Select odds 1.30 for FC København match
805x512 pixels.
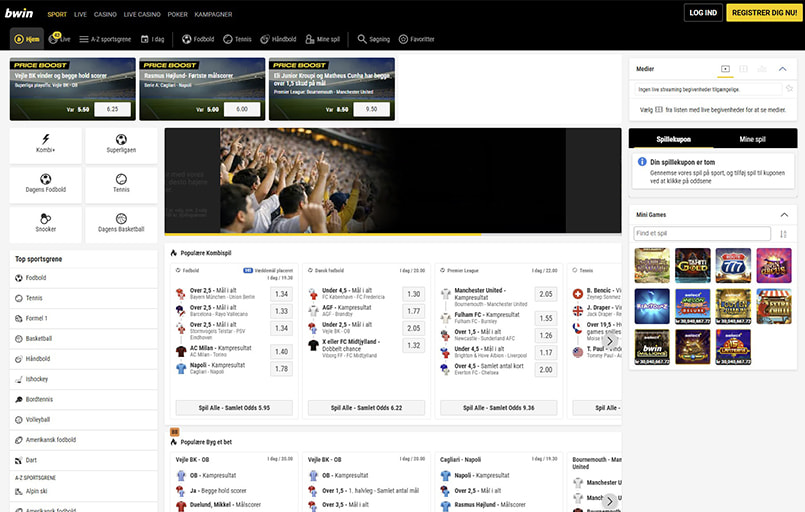coord(414,294)
